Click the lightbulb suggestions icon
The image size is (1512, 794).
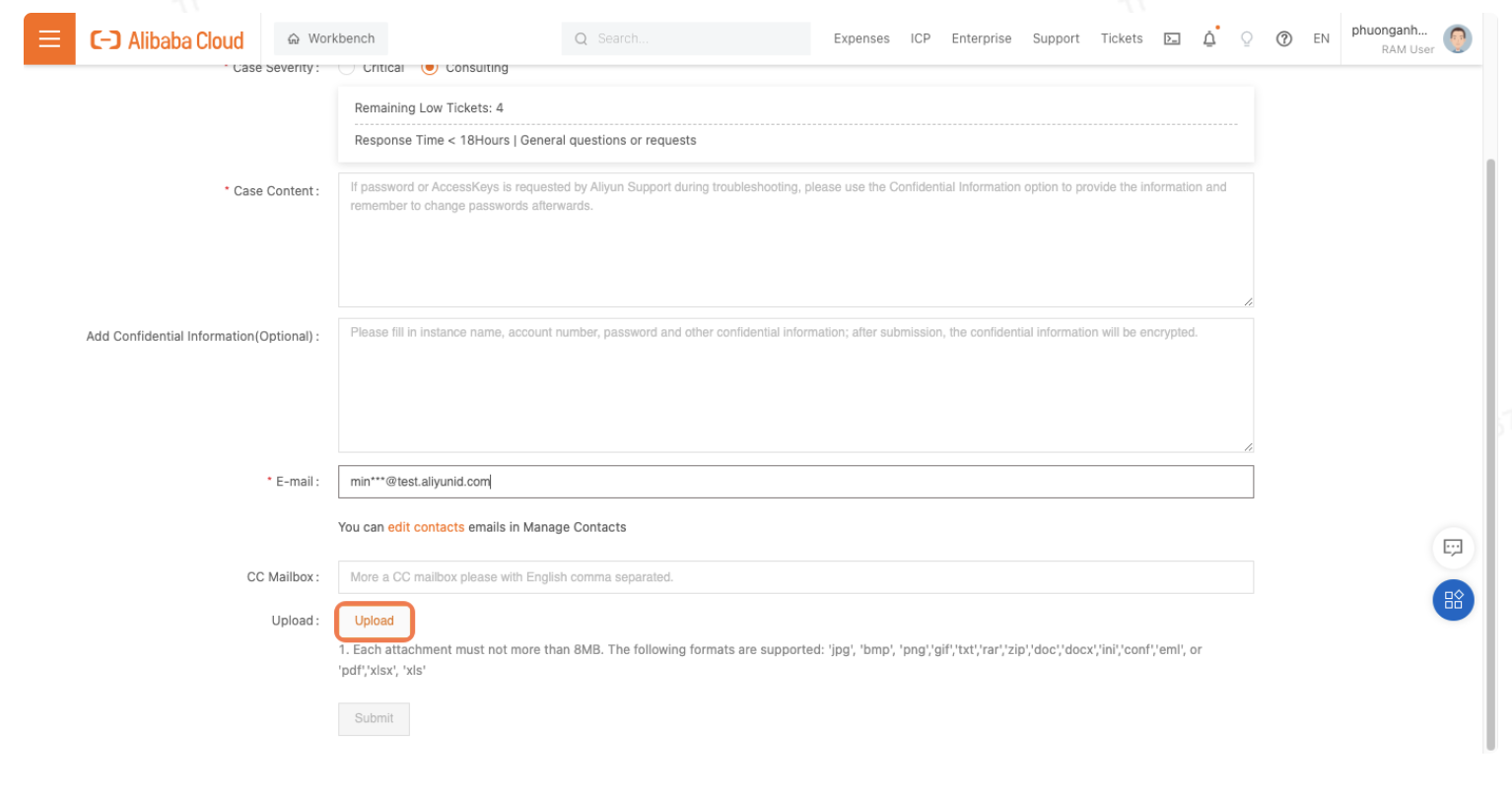click(x=1247, y=38)
